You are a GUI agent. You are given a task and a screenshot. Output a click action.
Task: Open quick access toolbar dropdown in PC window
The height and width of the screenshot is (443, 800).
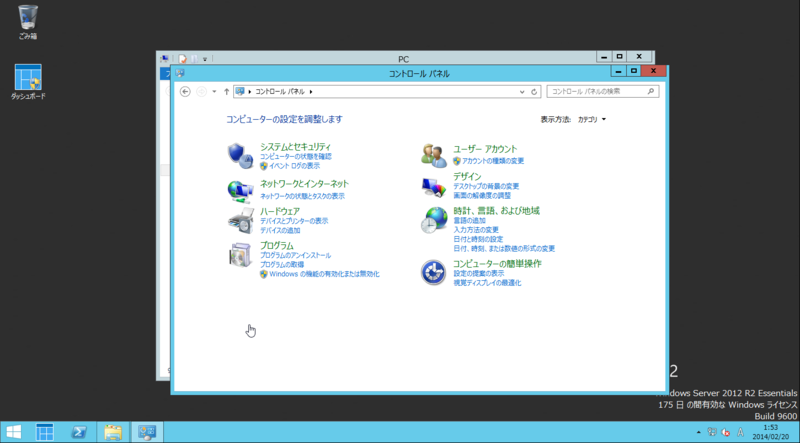(x=205, y=59)
